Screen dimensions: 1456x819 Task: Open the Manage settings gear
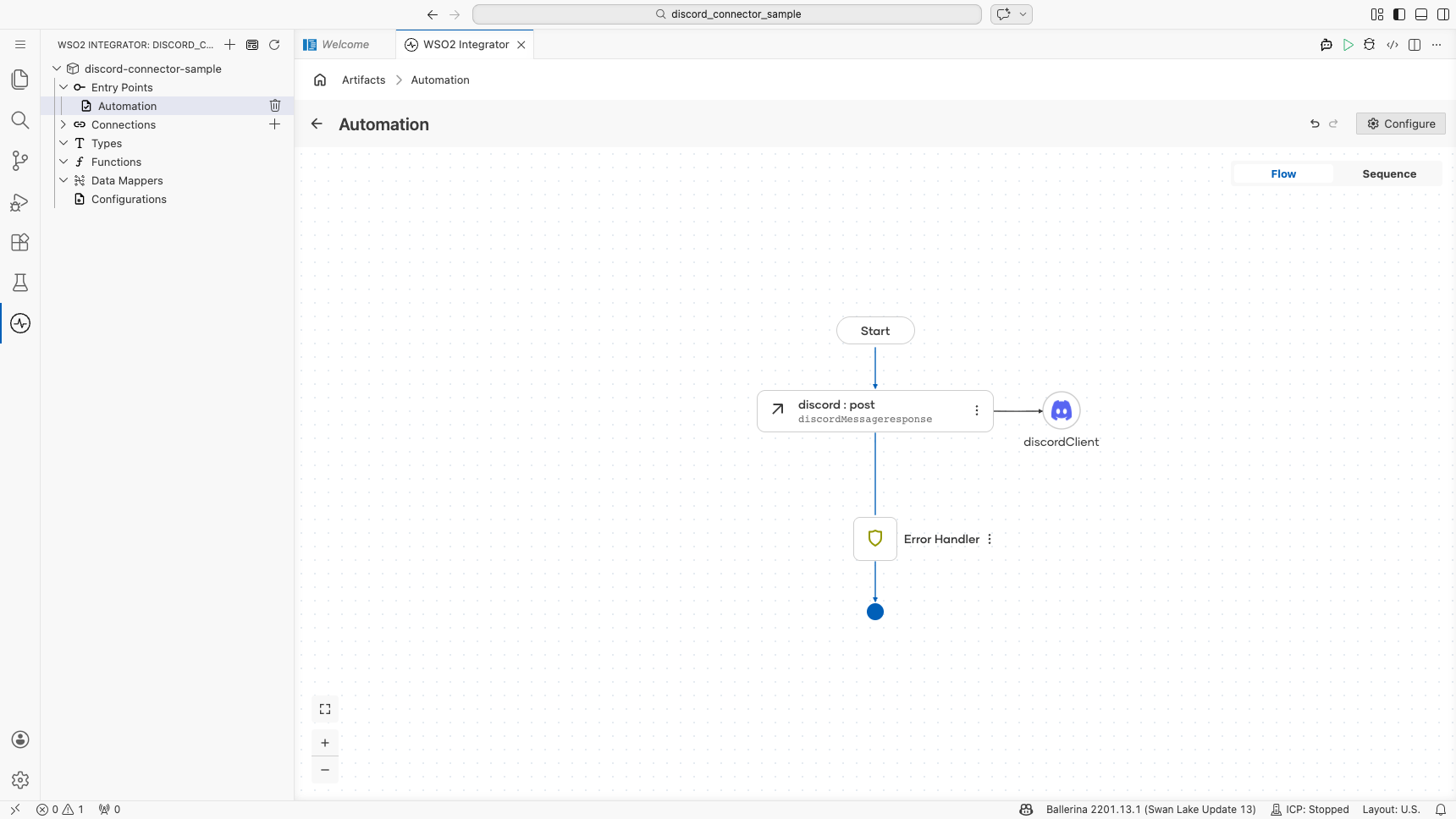pos(20,780)
